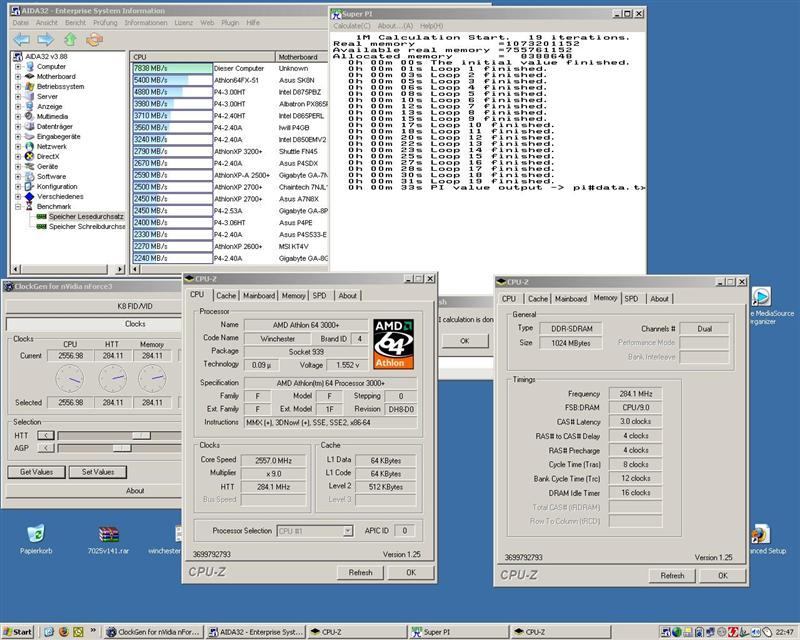
Task: Switch to ClockGen taskbar button
Action: click(x=153, y=632)
